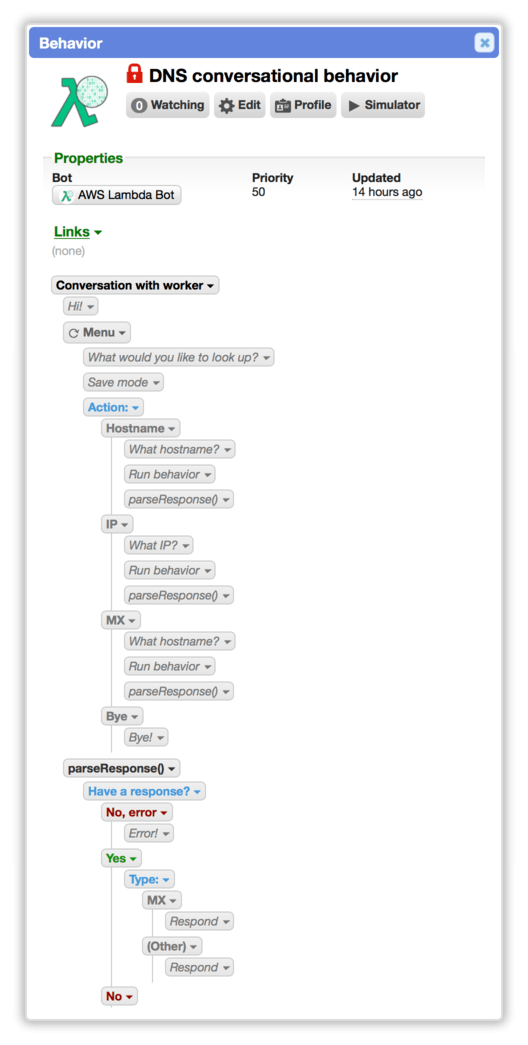The height and width of the screenshot is (1045, 528).
Task: Click the red No, error node
Action: [x=137, y=812]
